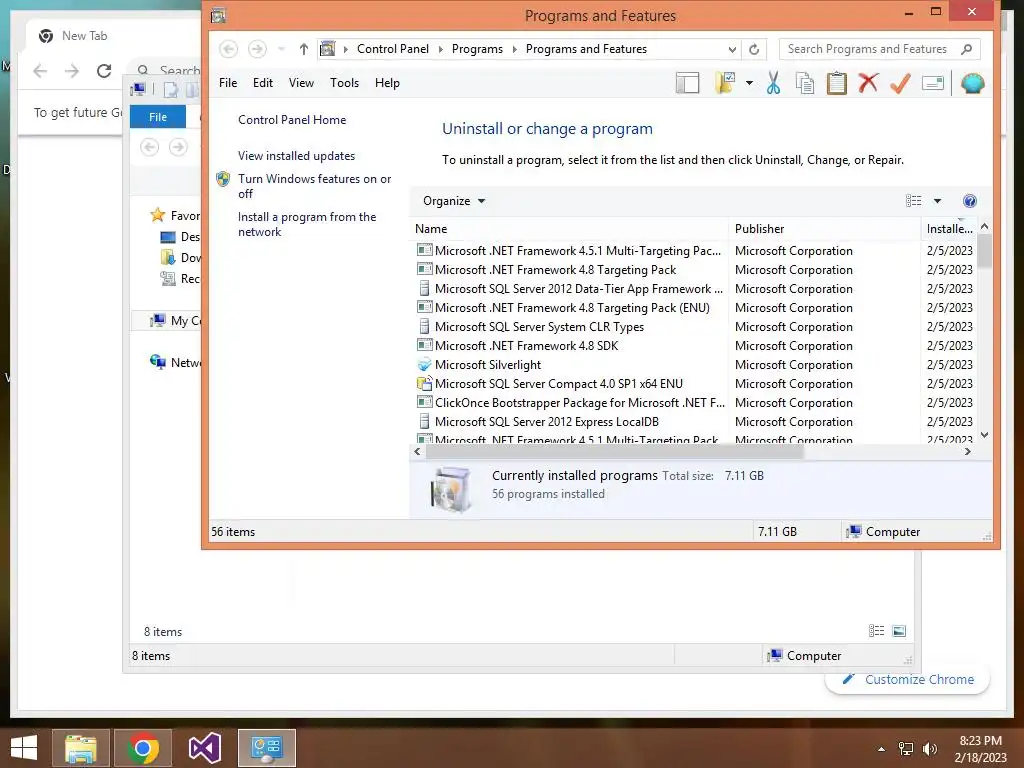Image resolution: width=1024 pixels, height=768 pixels.
Task: Click the folder options toolbar icon
Action: [x=725, y=83]
